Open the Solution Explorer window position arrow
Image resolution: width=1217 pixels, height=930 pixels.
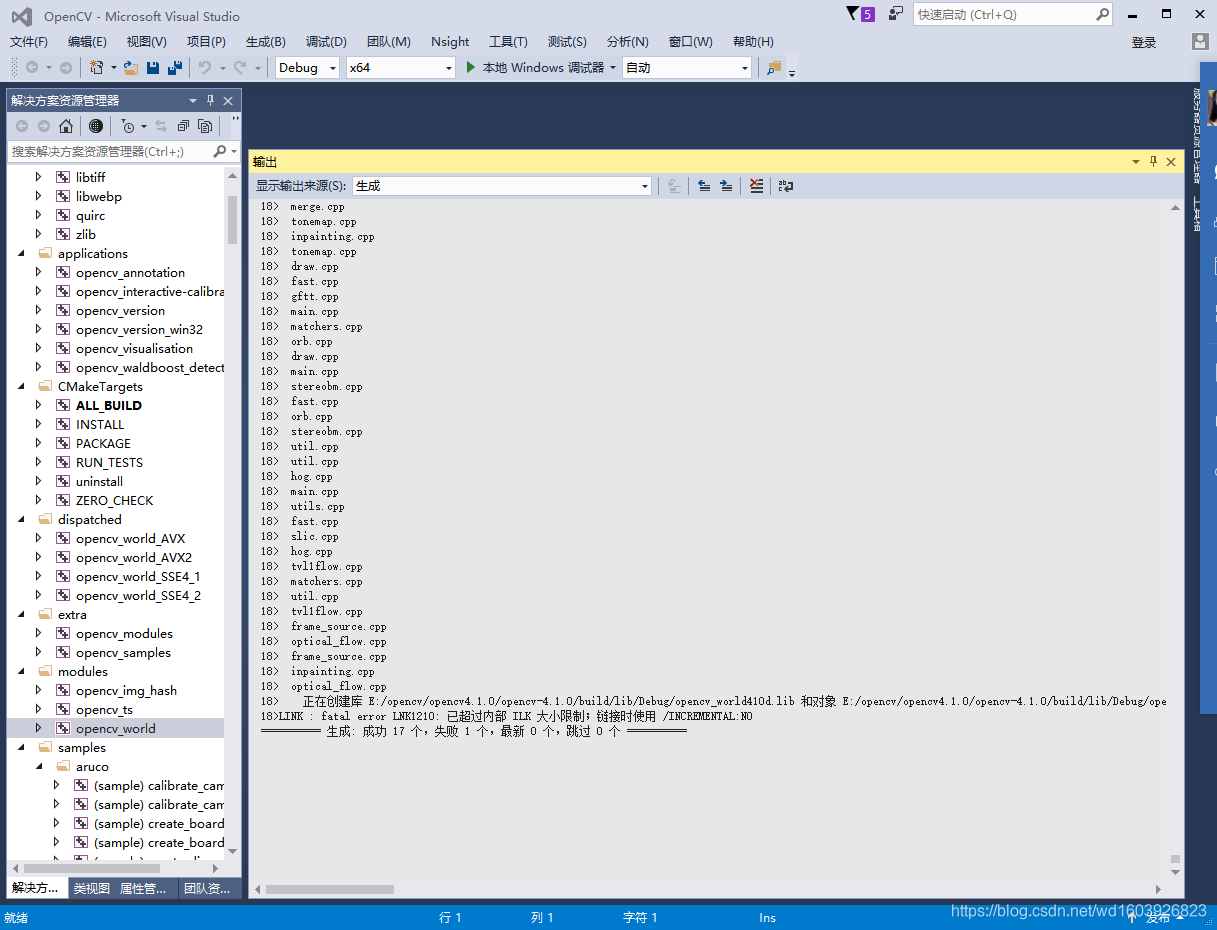pos(193,101)
